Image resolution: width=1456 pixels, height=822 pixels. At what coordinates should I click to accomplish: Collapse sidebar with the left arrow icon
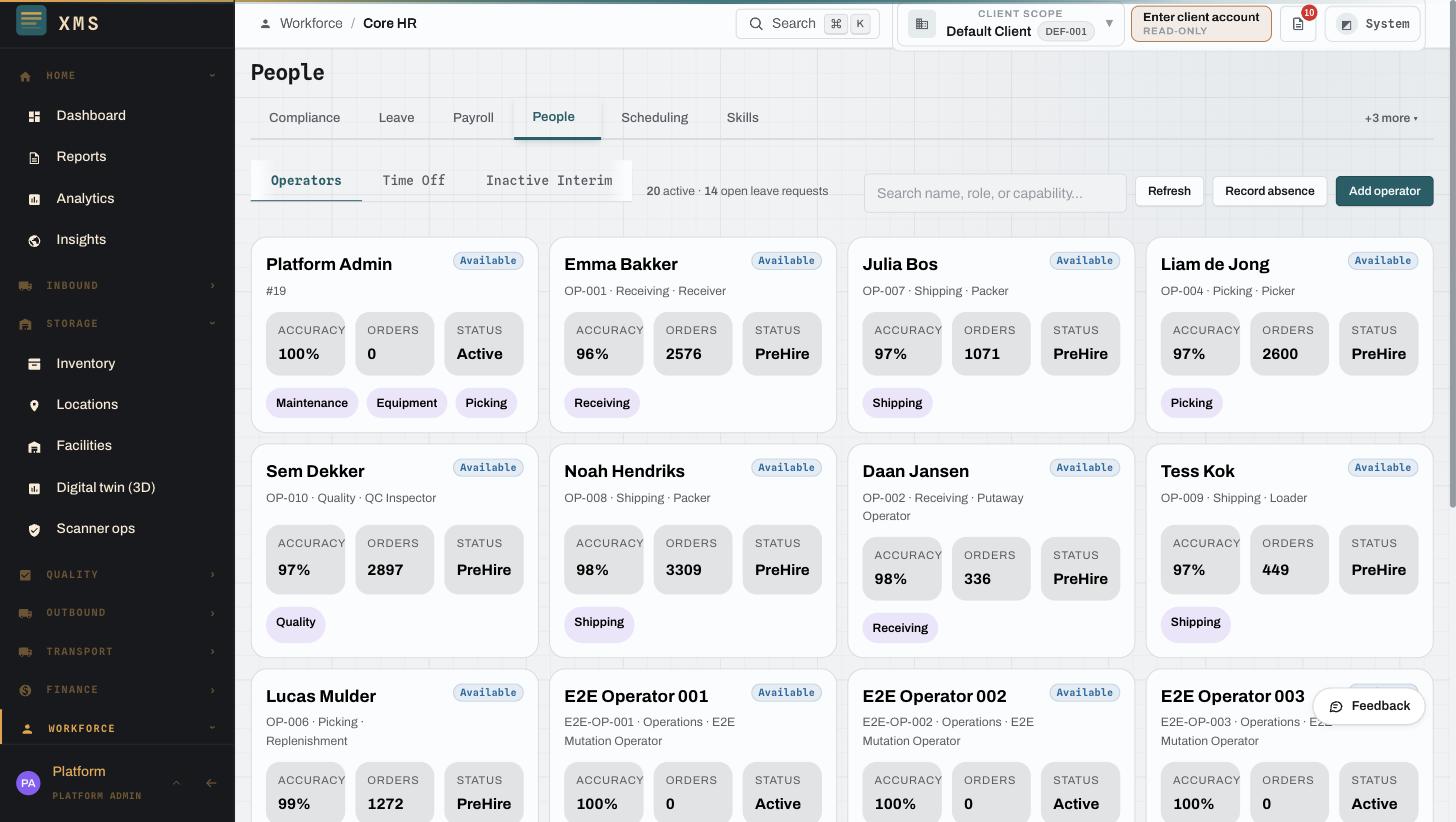211,783
